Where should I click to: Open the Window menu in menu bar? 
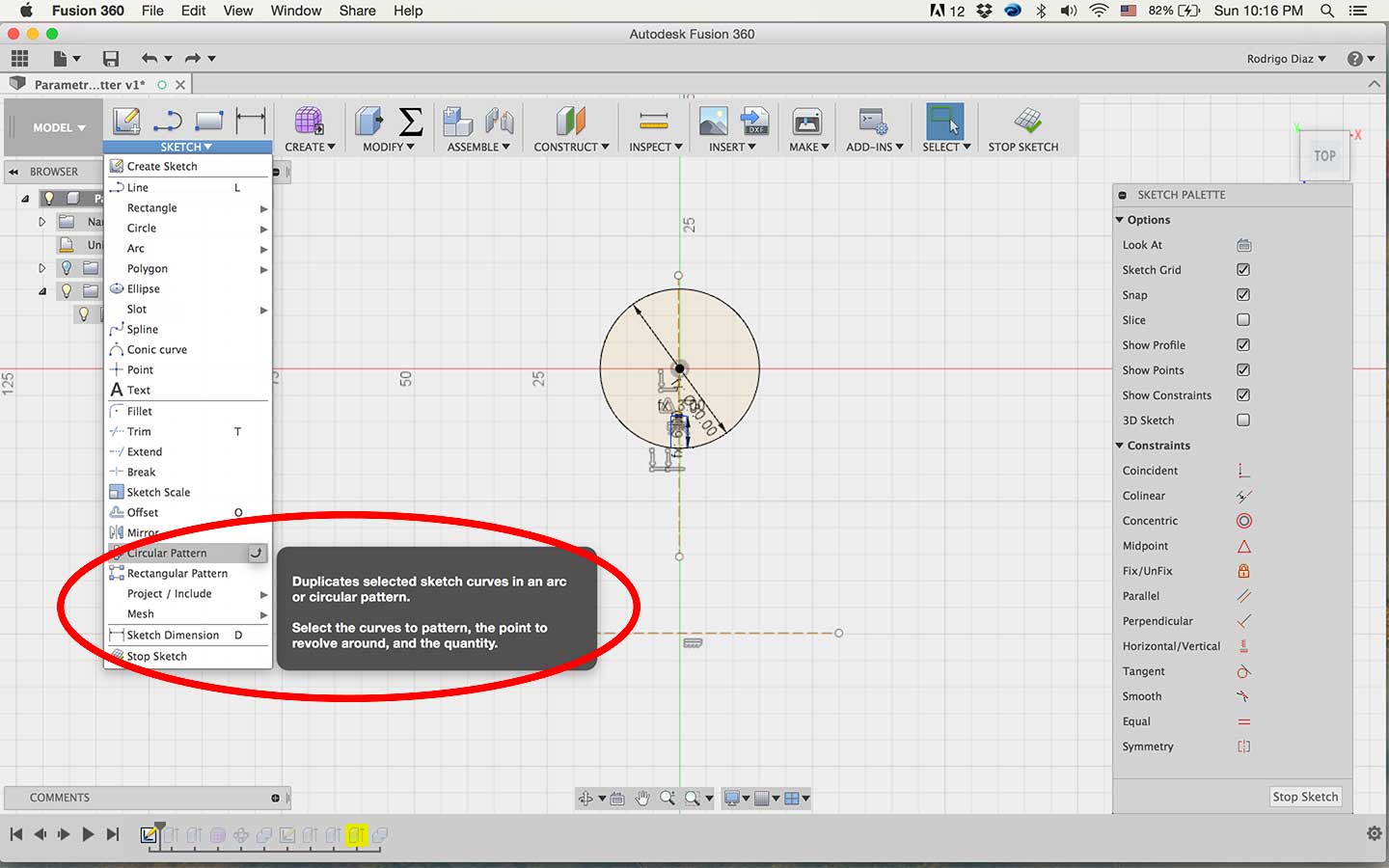296,11
